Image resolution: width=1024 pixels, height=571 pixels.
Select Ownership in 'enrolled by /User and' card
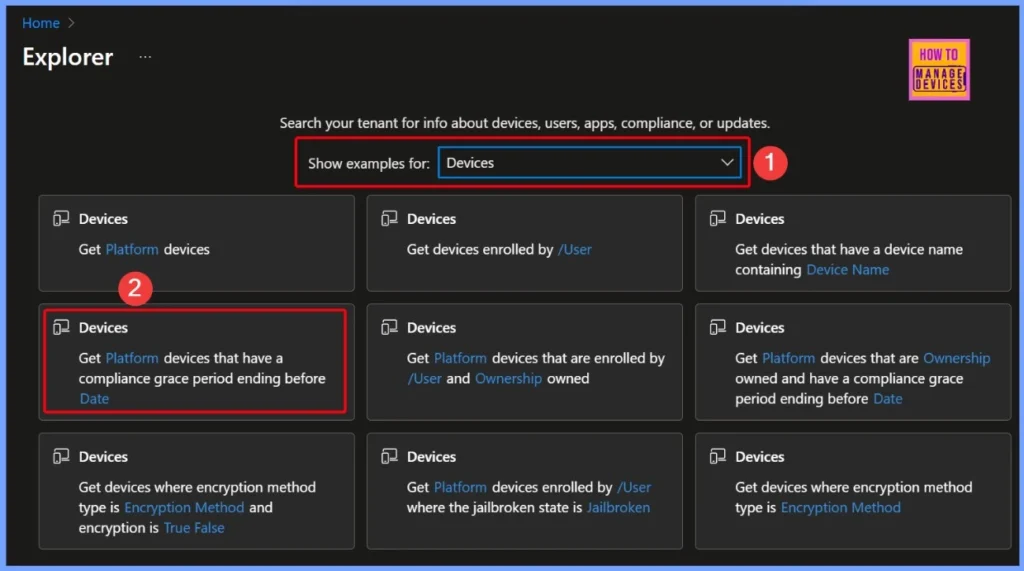point(508,378)
